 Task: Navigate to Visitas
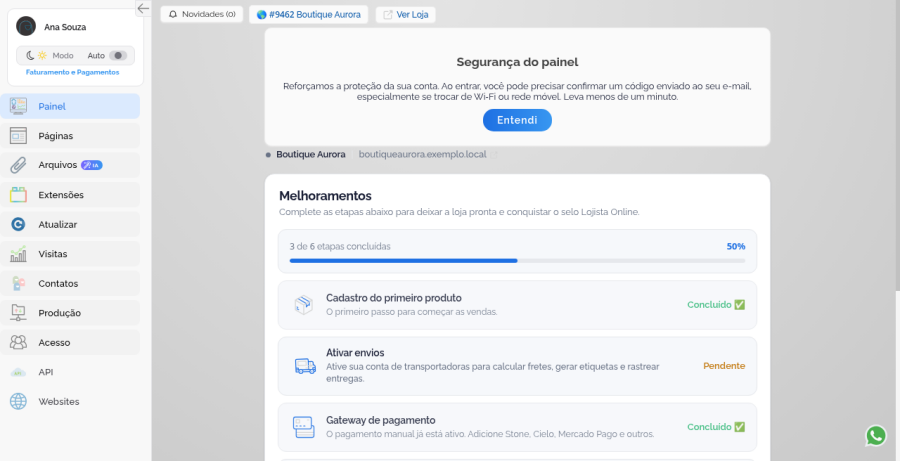point(70,254)
